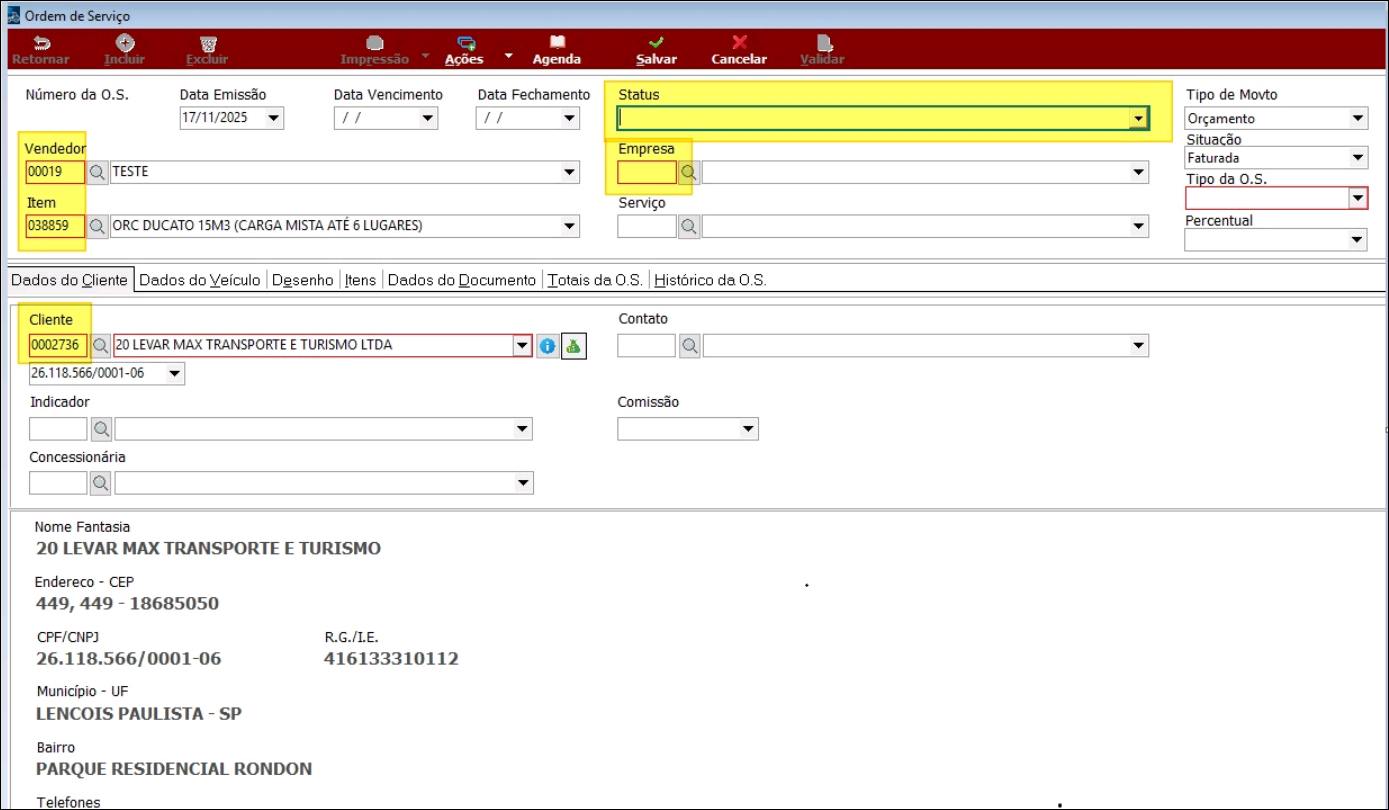
Task: Click the magnifier search icon beside Vendedor code
Action: coord(98,172)
